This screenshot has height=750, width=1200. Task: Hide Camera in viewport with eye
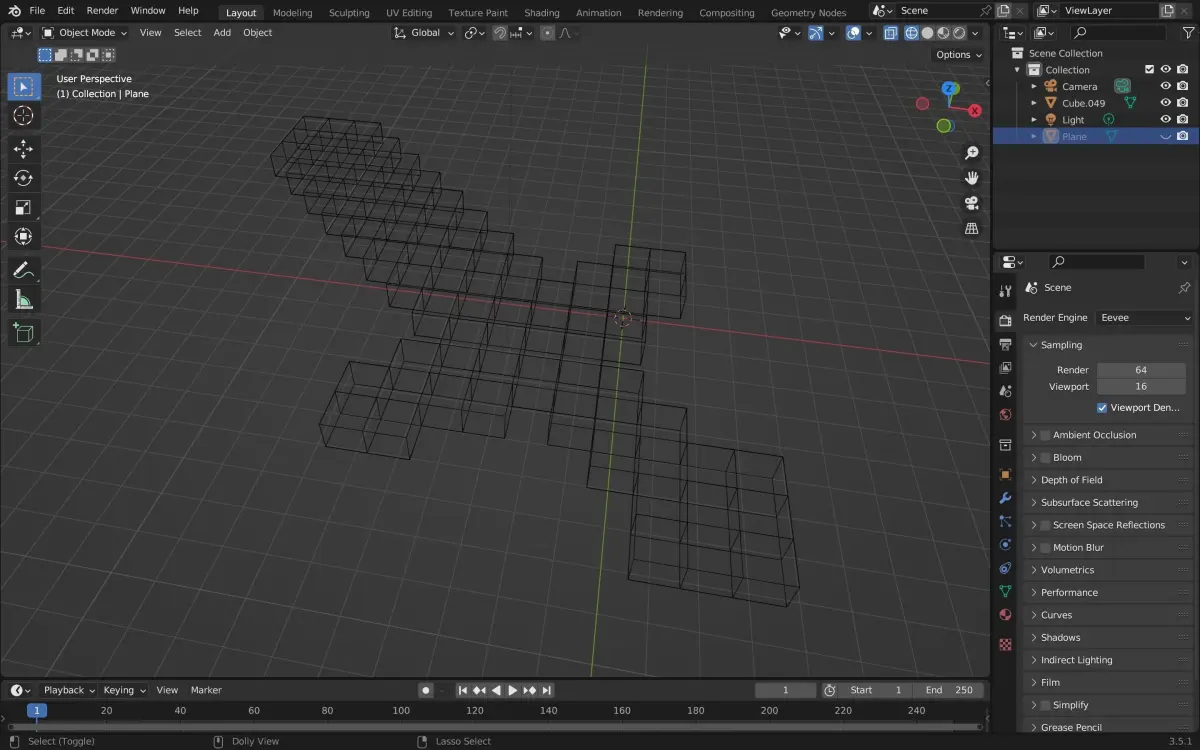pos(1165,86)
